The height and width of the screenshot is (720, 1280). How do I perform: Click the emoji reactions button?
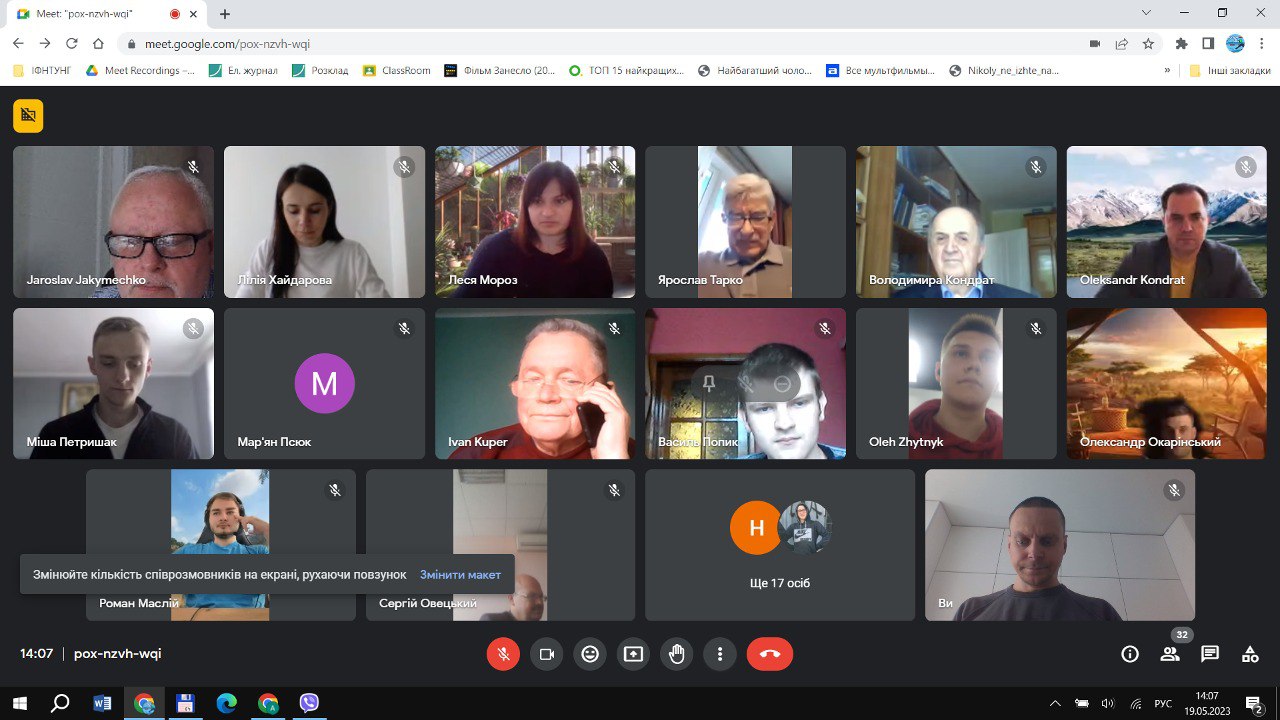click(590, 654)
